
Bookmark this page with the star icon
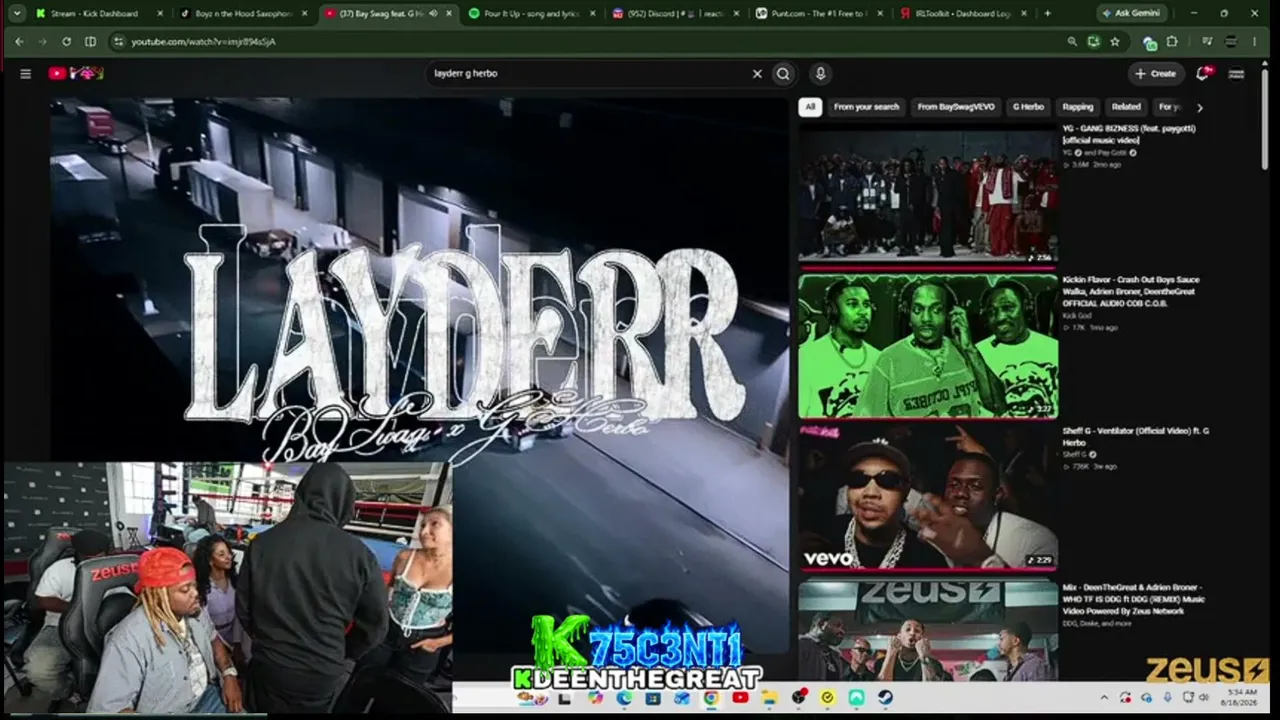tap(1115, 41)
